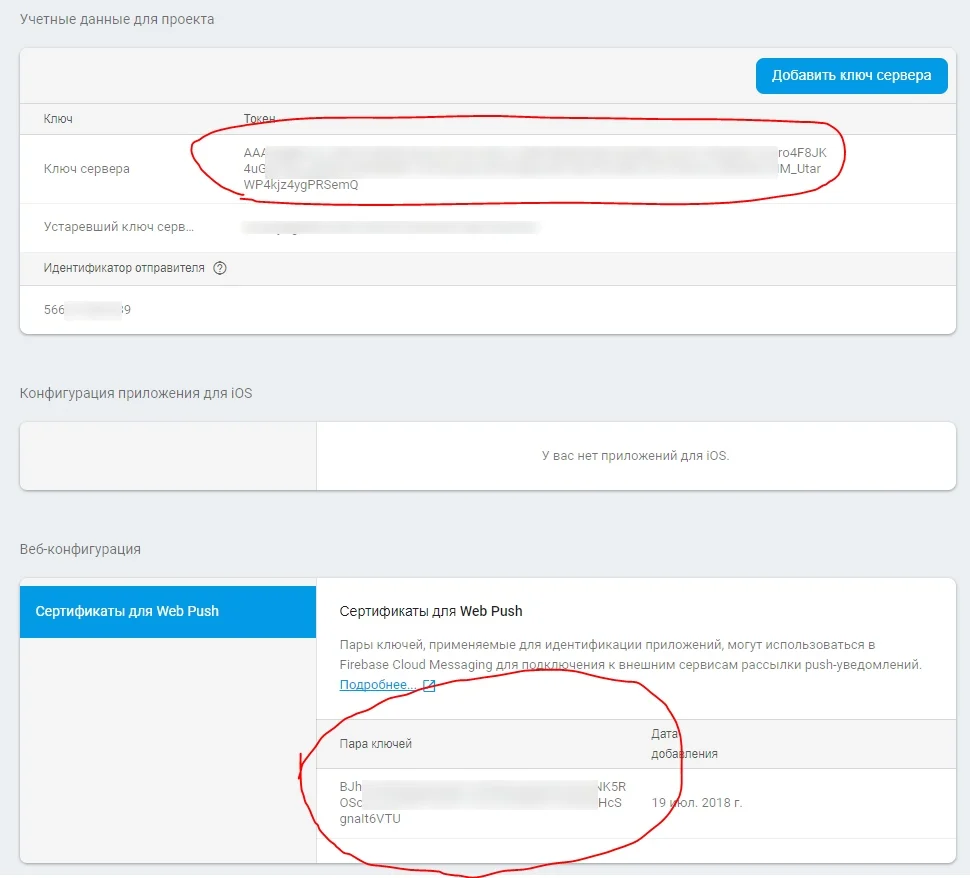Click the external link icon after 'Подробнее'

pos(429,685)
